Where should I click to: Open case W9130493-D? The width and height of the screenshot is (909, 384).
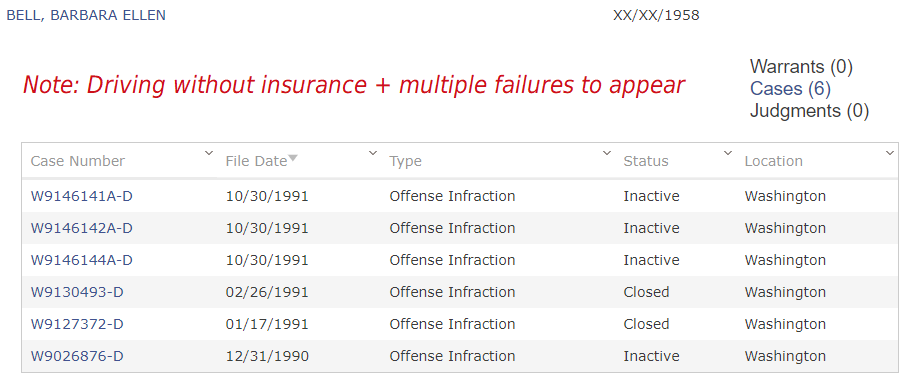coord(77,292)
